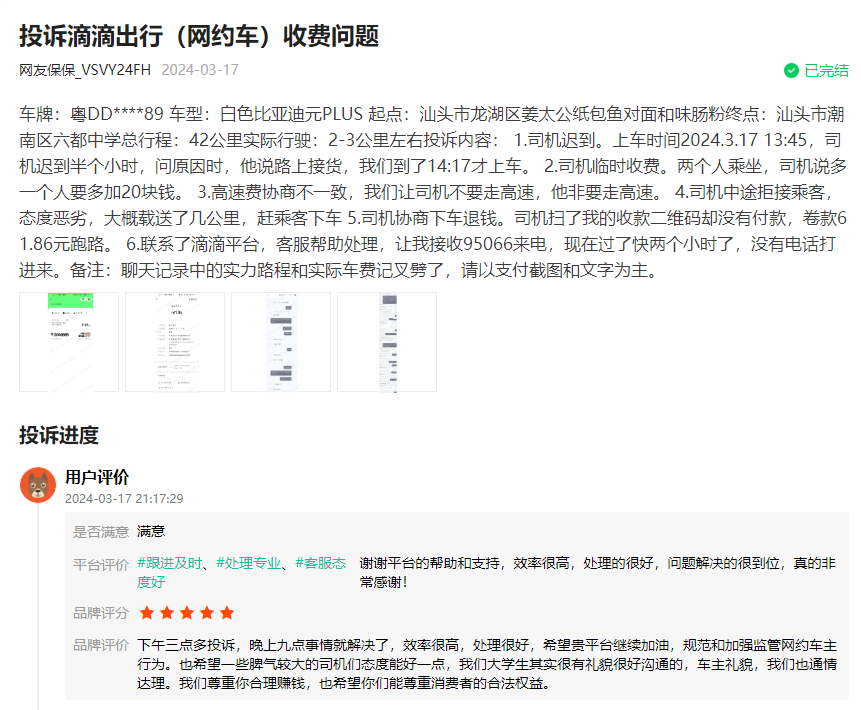Image resolution: width=861 pixels, height=710 pixels.
Task: Click the 用户评价 heading
Action: (97, 477)
